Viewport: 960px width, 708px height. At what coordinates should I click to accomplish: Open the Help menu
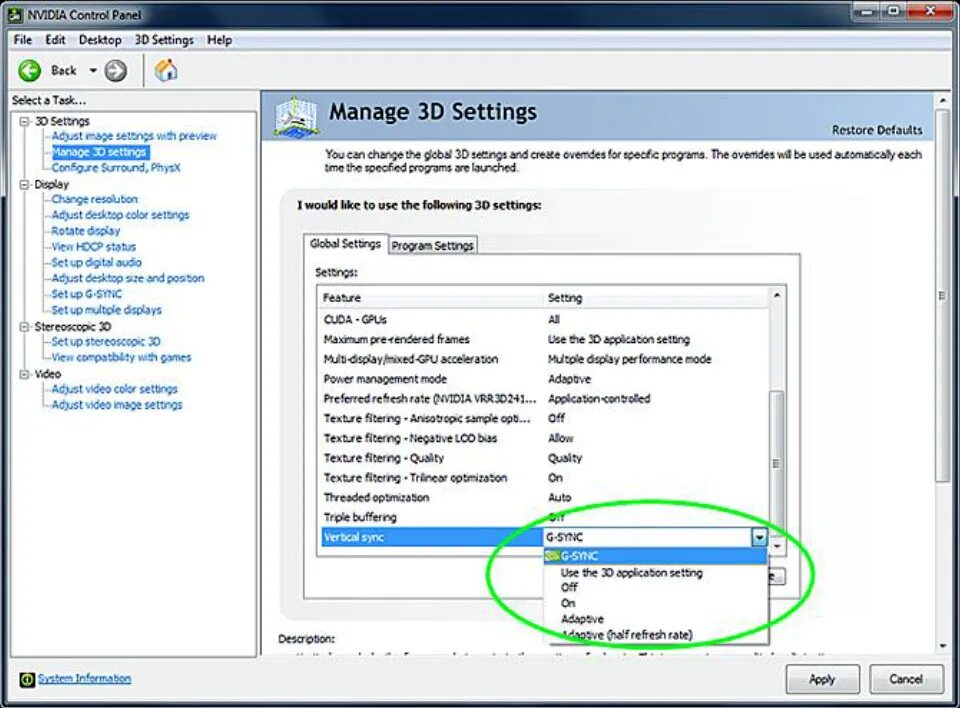pyautogui.click(x=219, y=40)
